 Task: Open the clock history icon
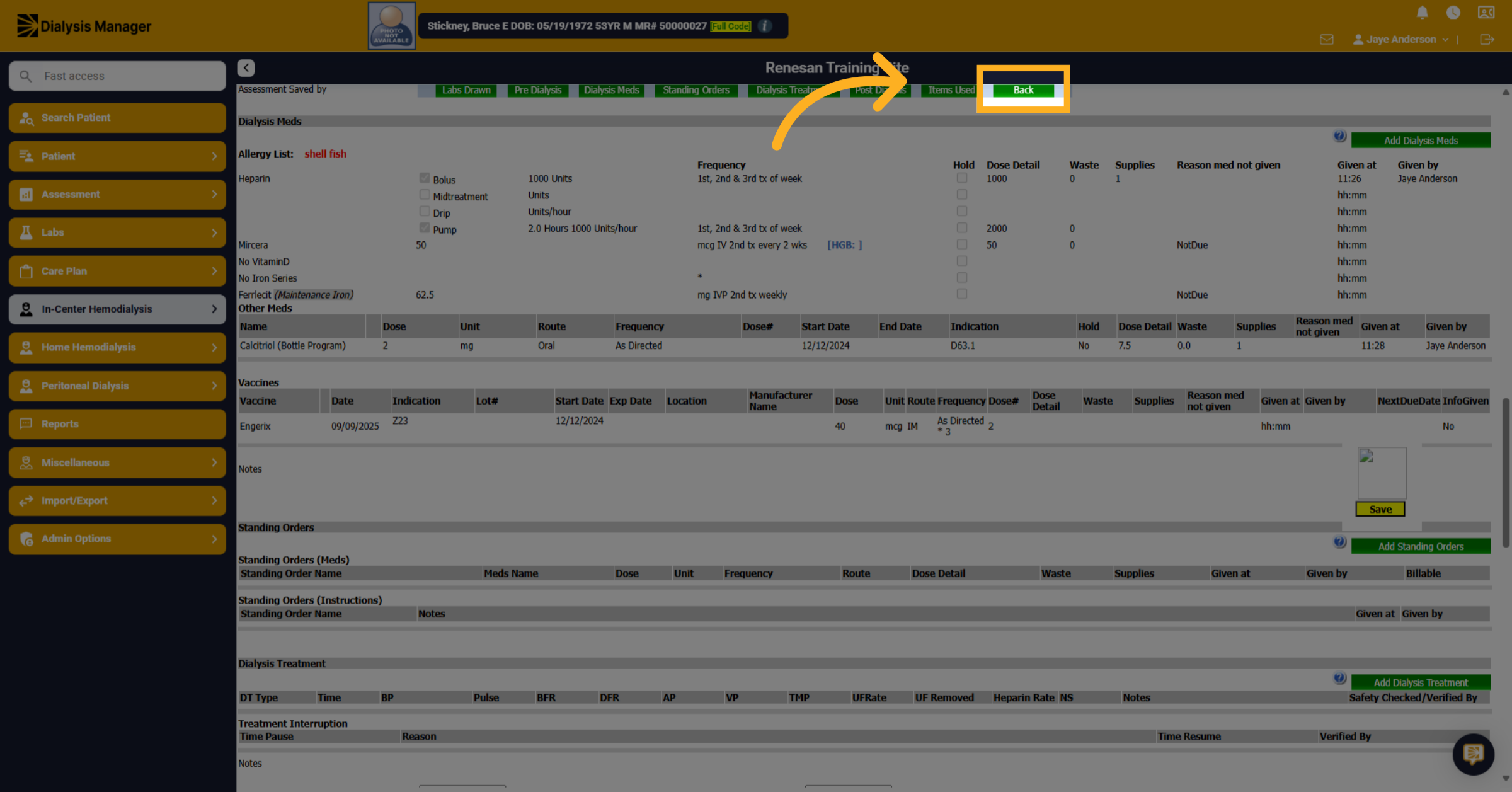pyautogui.click(x=1453, y=13)
